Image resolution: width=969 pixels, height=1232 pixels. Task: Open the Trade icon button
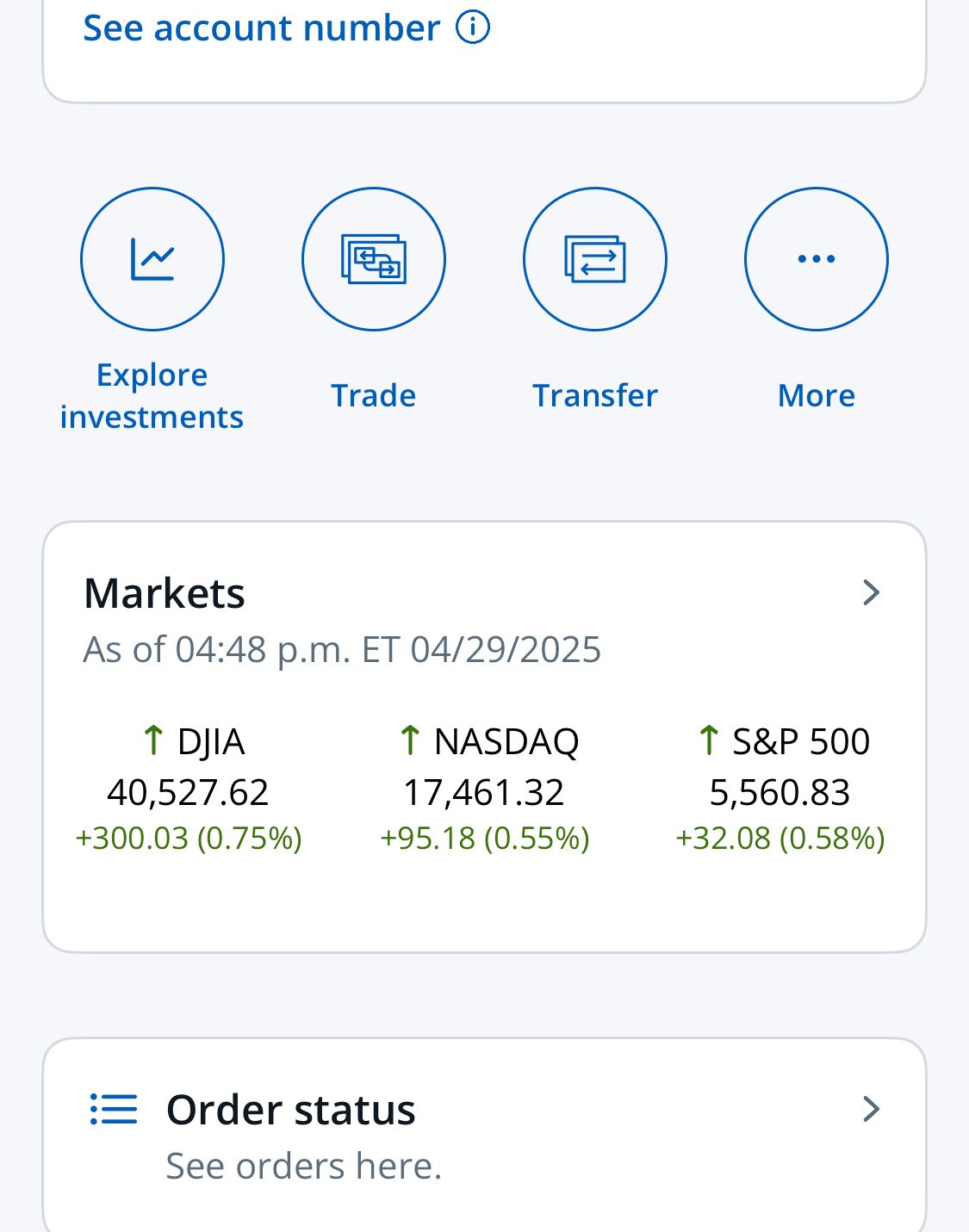pos(374,259)
